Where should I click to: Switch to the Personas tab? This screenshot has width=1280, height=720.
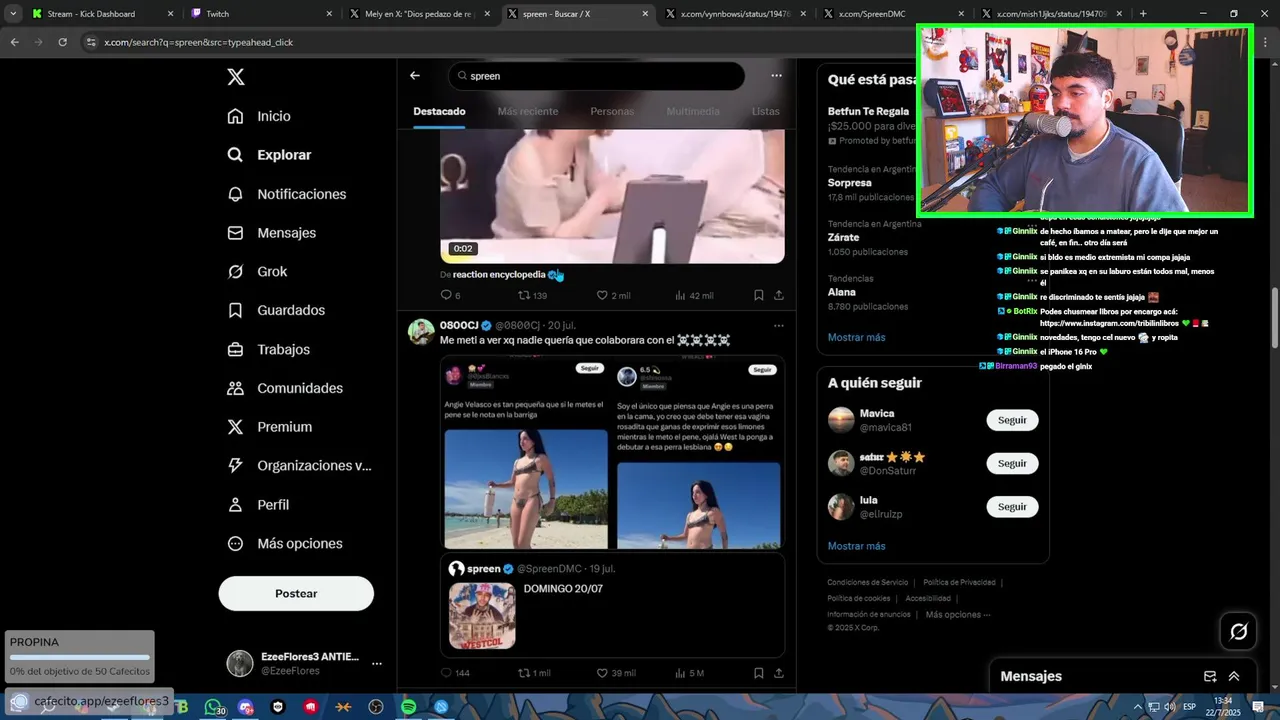(612, 111)
